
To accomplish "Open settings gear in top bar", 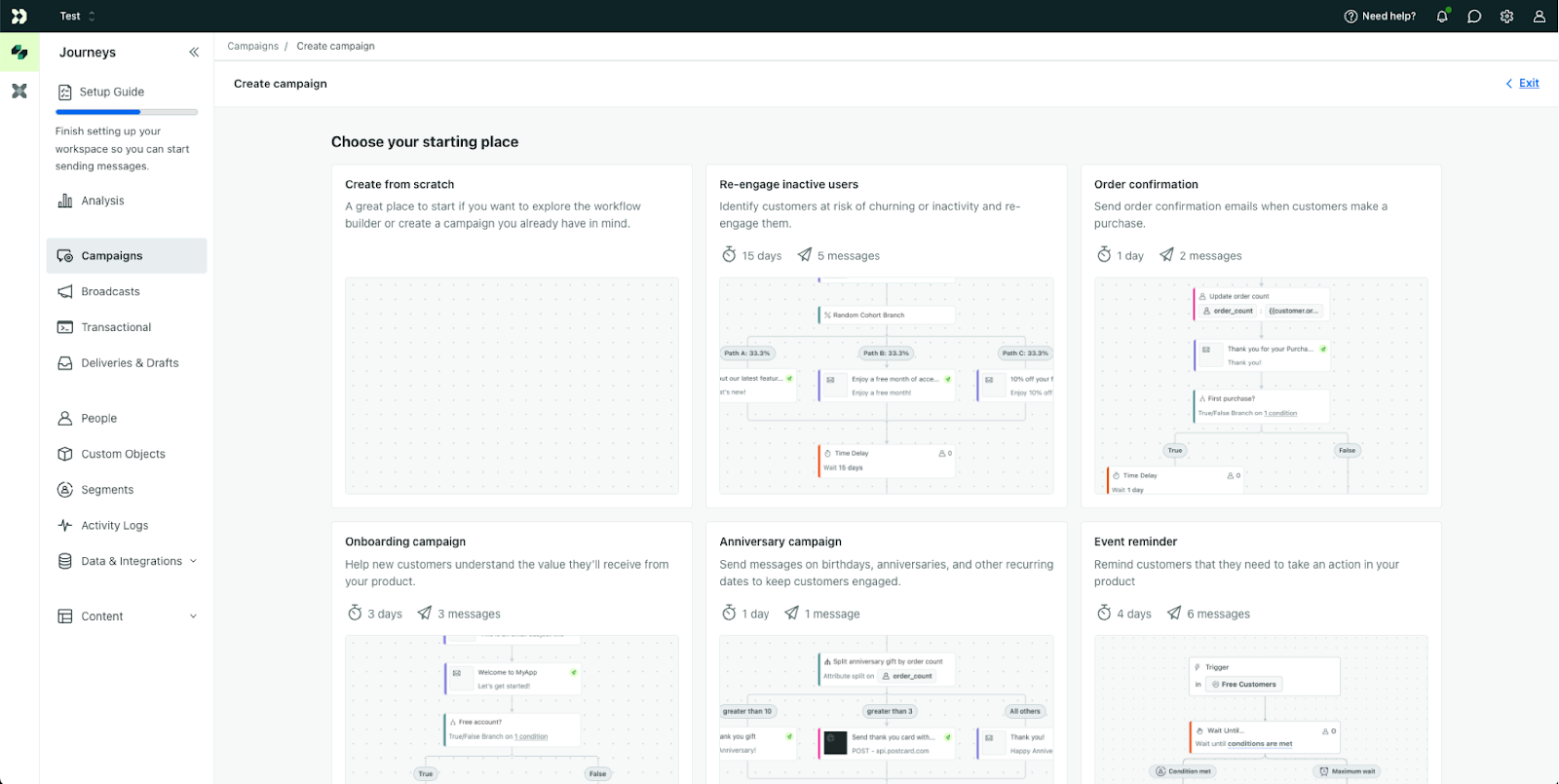I will click(x=1506, y=17).
